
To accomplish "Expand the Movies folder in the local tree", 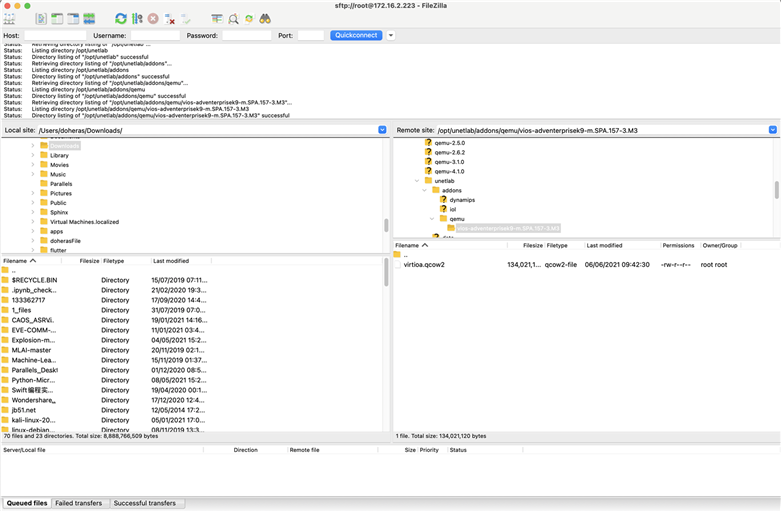I will [x=33, y=165].
